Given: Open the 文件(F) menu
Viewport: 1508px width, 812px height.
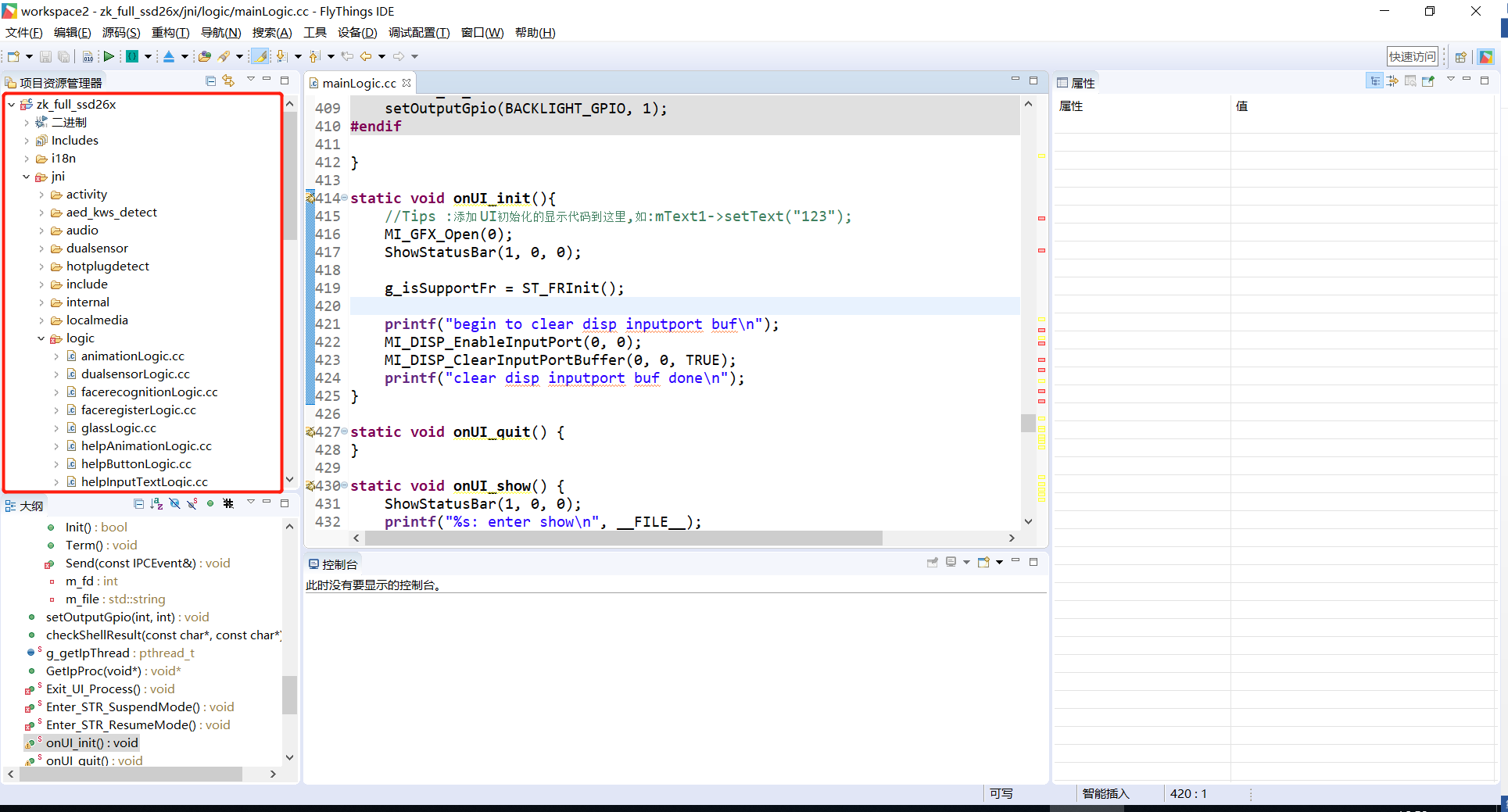Looking at the screenshot, I should pyautogui.click(x=24, y=33).
